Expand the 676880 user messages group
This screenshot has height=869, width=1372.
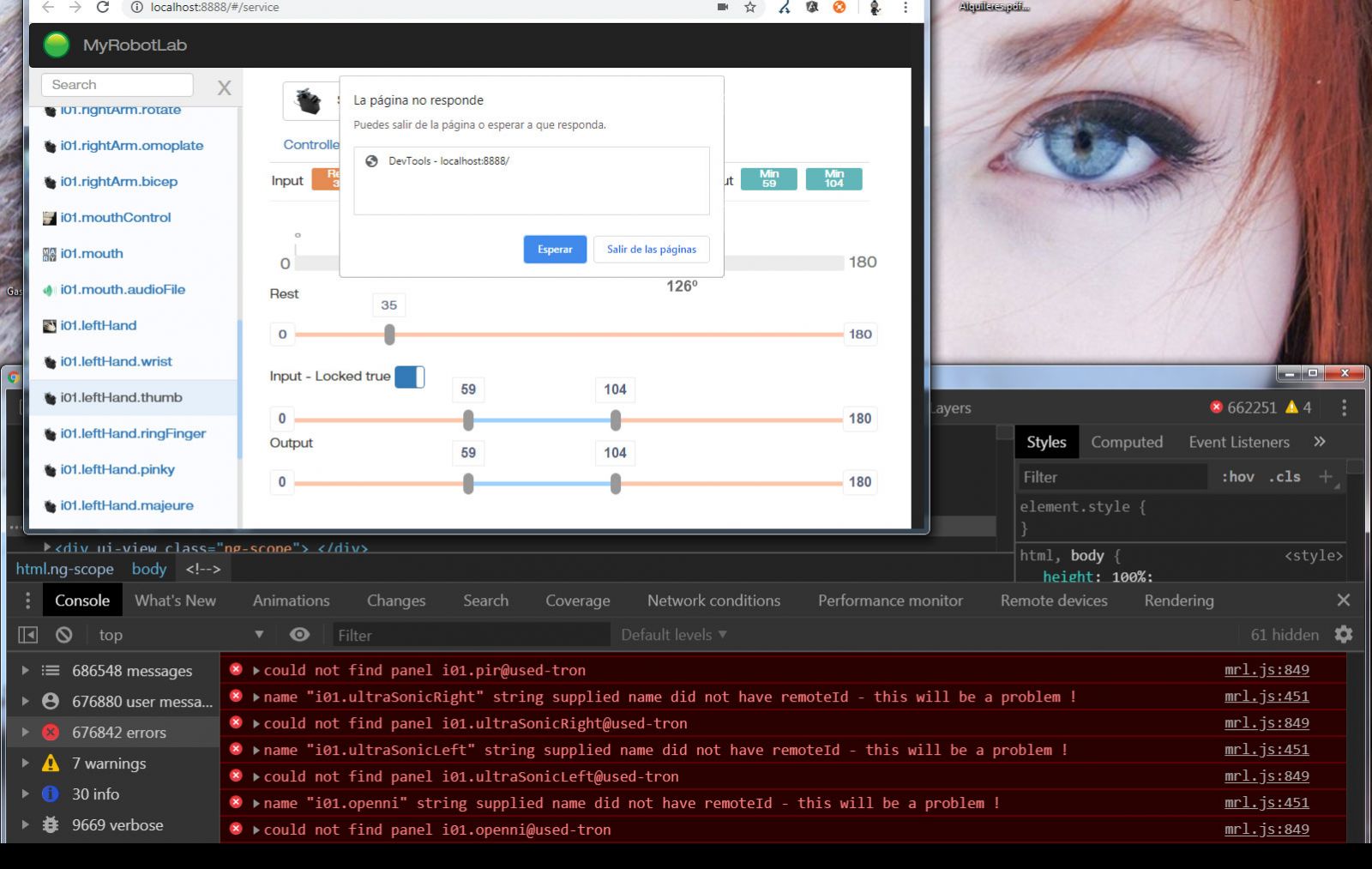point(25,702)
